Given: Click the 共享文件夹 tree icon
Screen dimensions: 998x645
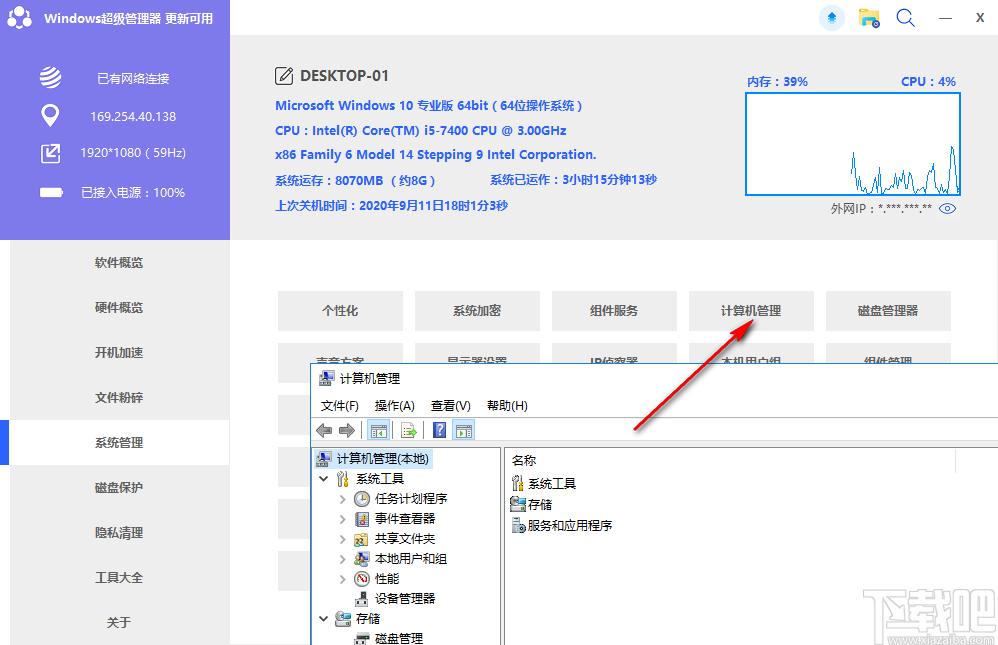Looking at the screenshot, I should pos(361,539).
